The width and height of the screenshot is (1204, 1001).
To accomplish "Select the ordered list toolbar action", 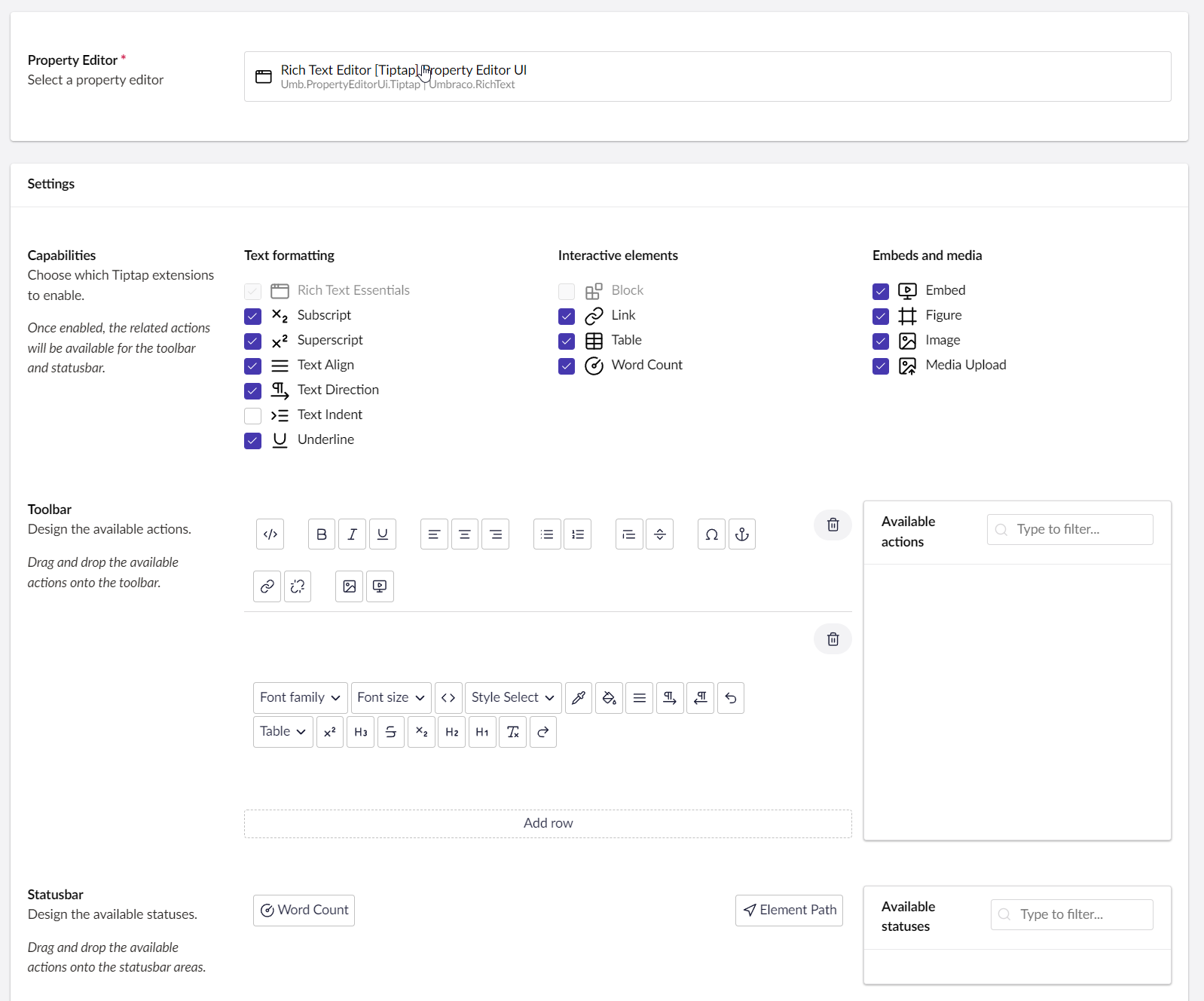I will pos(578,534).
